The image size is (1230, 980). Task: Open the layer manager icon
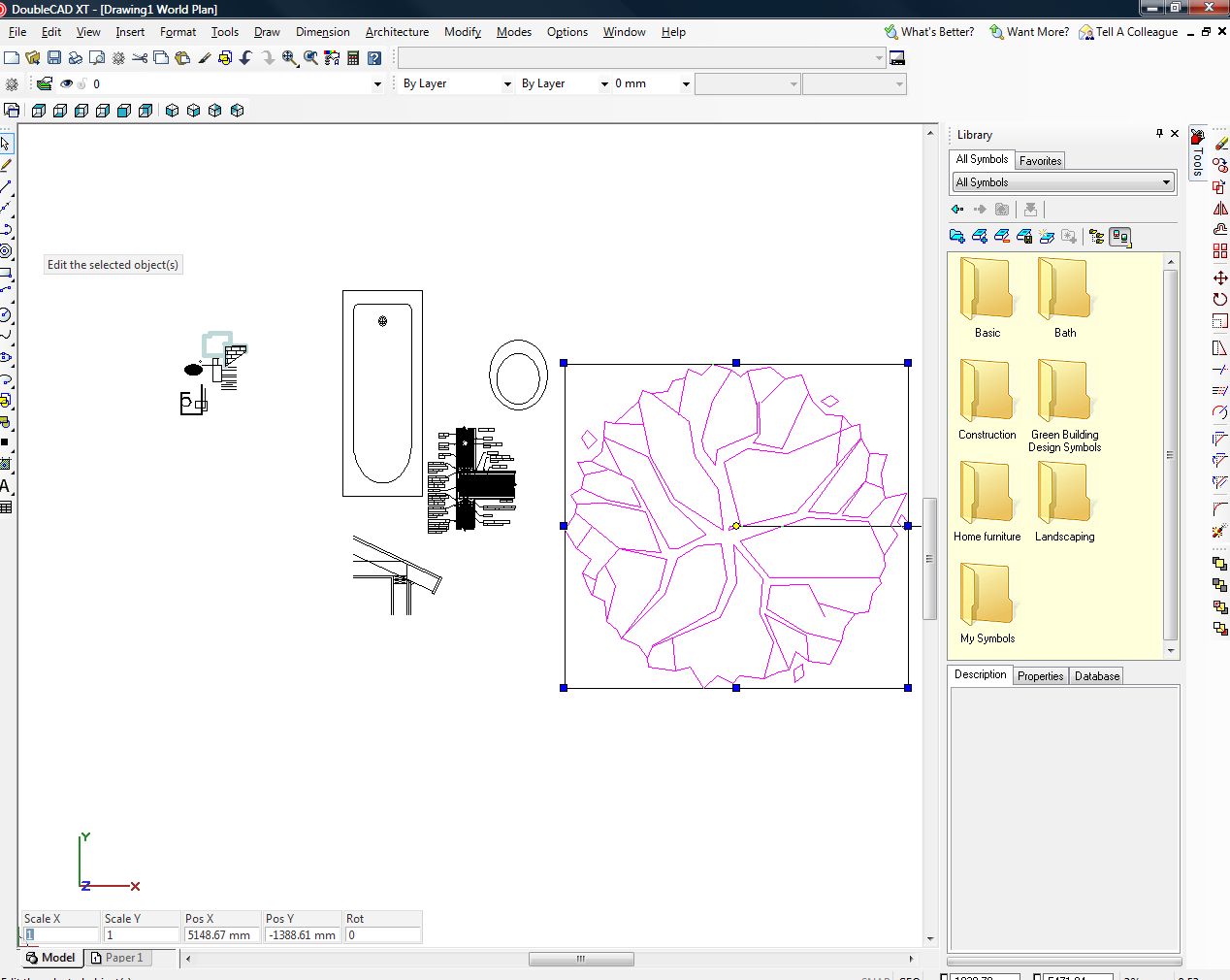tap(45, 83)
